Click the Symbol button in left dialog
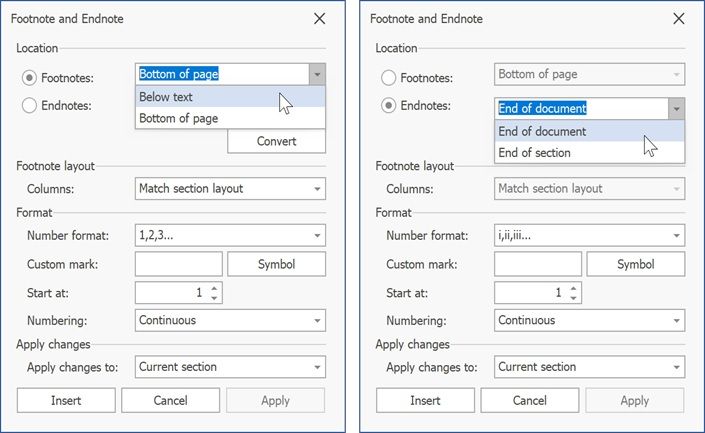Screen dimensions: 705x433 coord(276,264)
